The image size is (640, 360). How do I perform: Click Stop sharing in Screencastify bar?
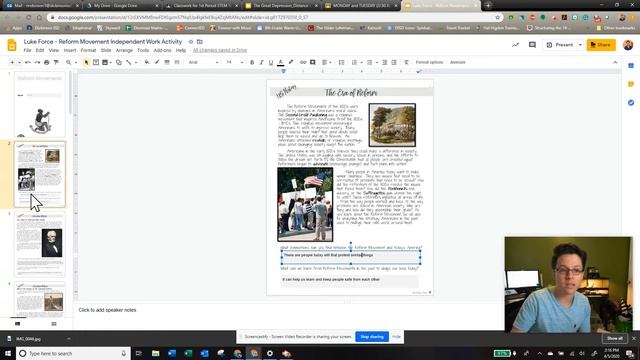372,337
